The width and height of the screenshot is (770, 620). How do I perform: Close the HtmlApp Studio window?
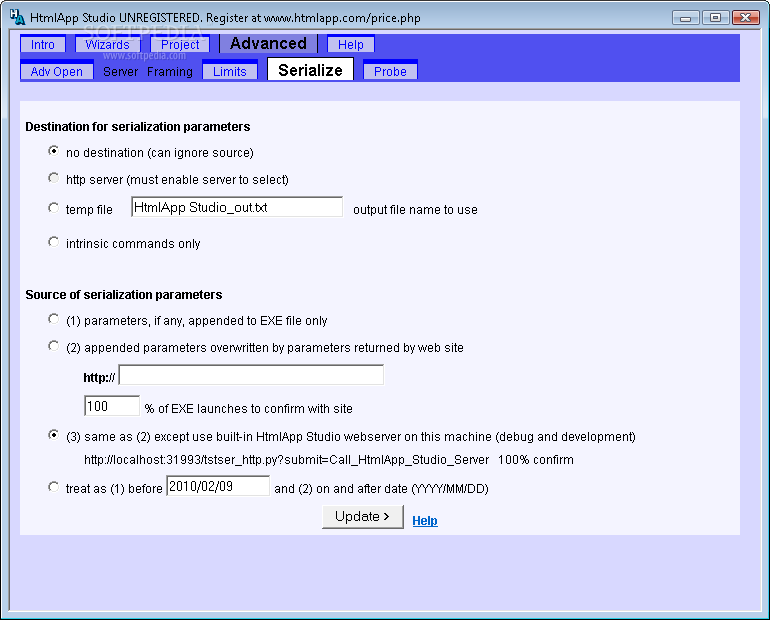tap(745, 18)
